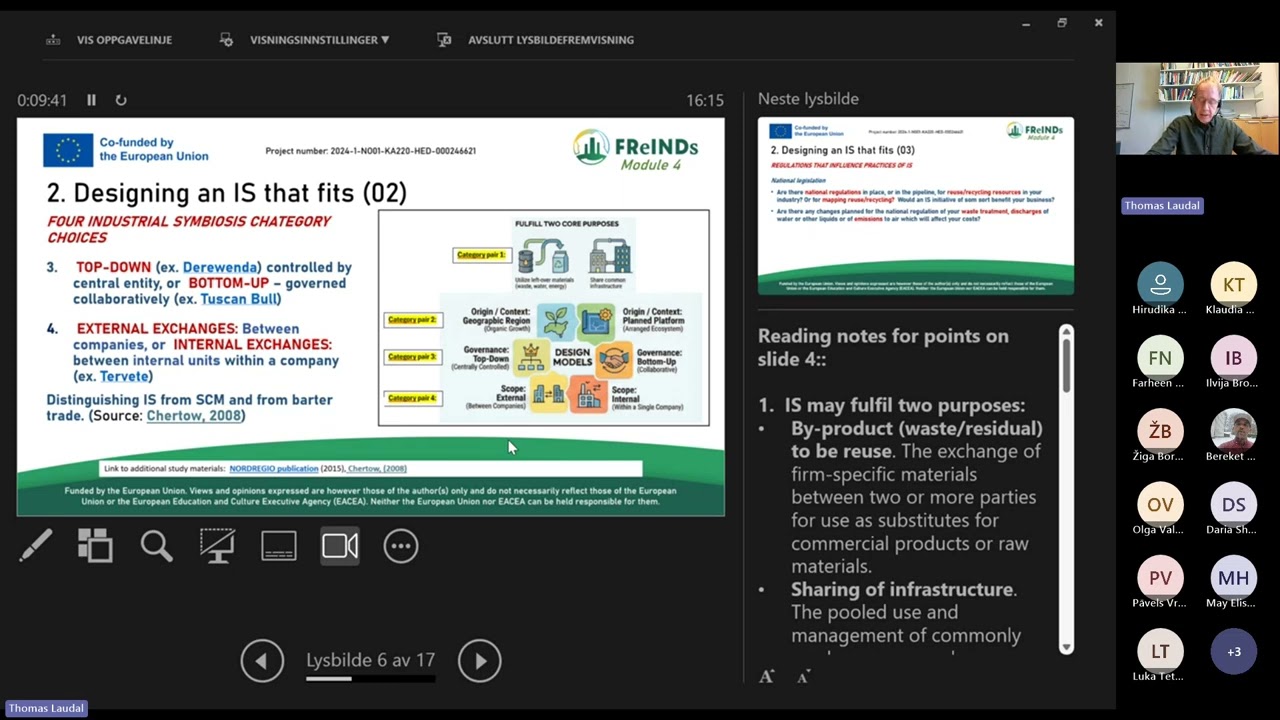Advance to the next slide

(x=479, y=661)
